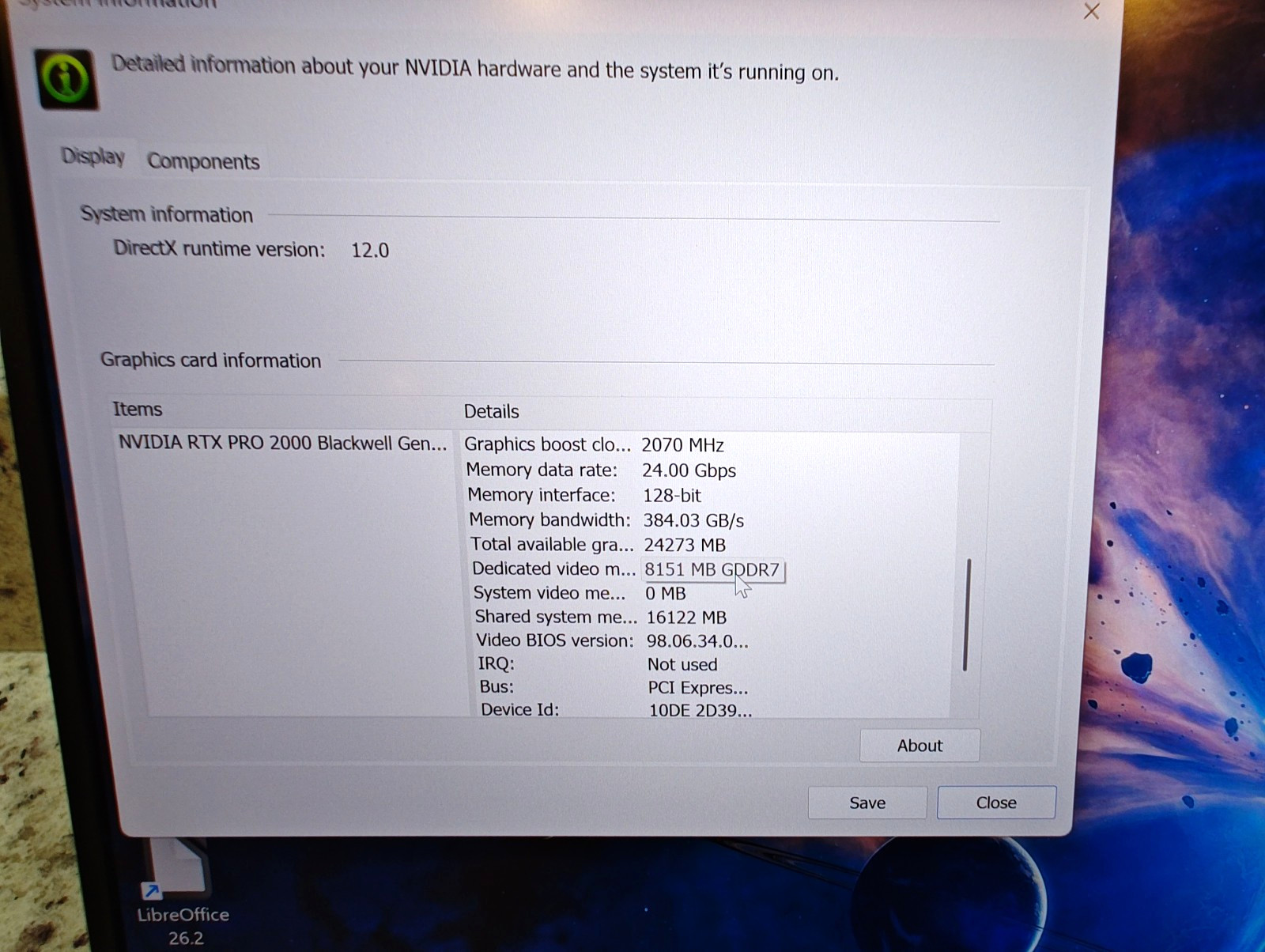1265x952 pixels.
Task: Click the 0 MB value
Action: [x=666, y=594]
